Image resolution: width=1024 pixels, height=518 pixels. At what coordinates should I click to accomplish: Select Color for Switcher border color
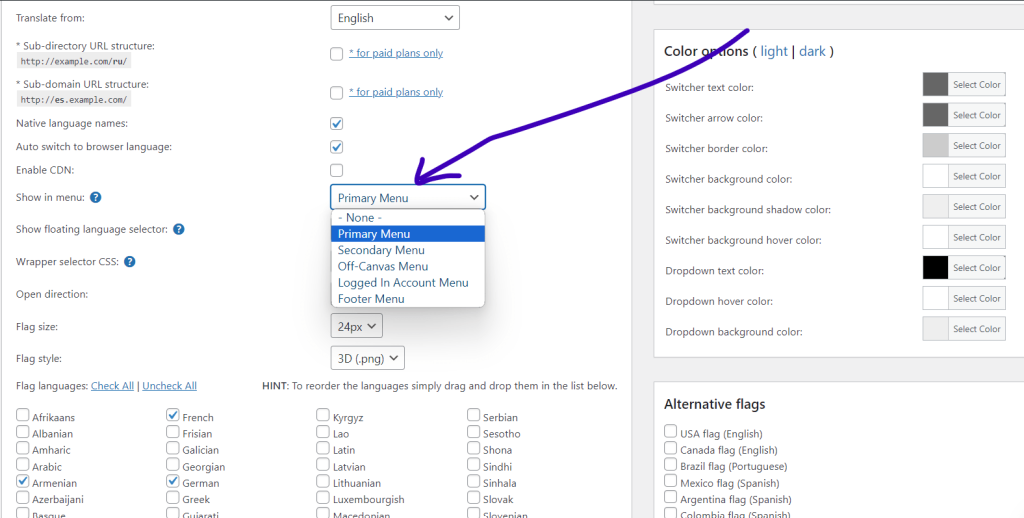(x=976, y=146)
